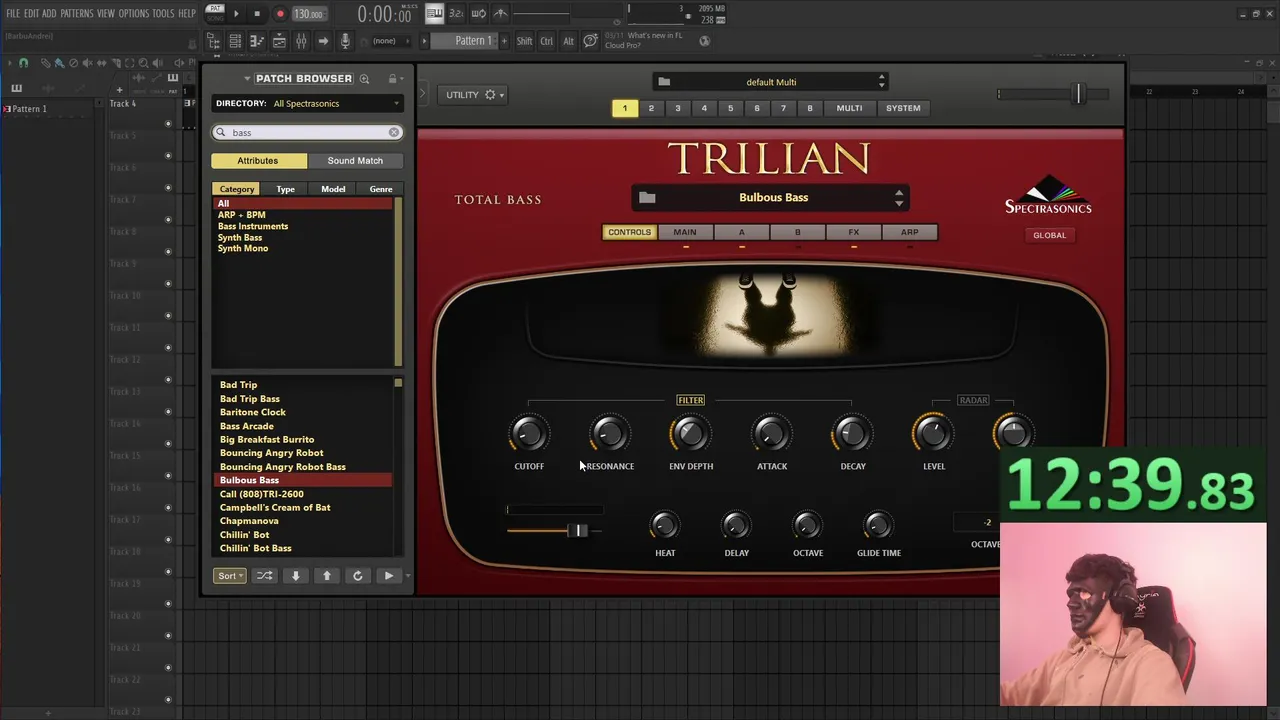The width and height of the screenshot is (1280, 720).
Task: Collapse browser with side chevron tab
Action: pyautogui.click(x=423, y=94)
